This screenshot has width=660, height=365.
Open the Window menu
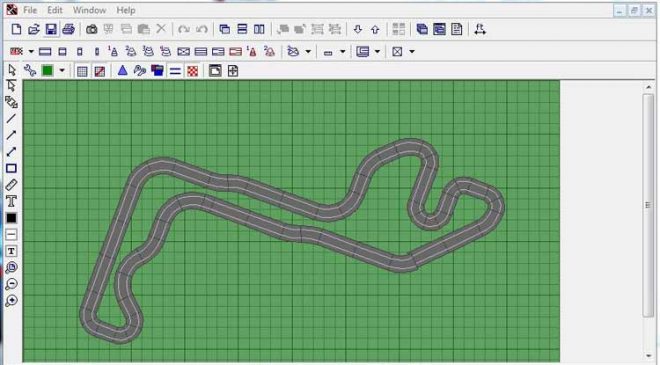(89, 10)
